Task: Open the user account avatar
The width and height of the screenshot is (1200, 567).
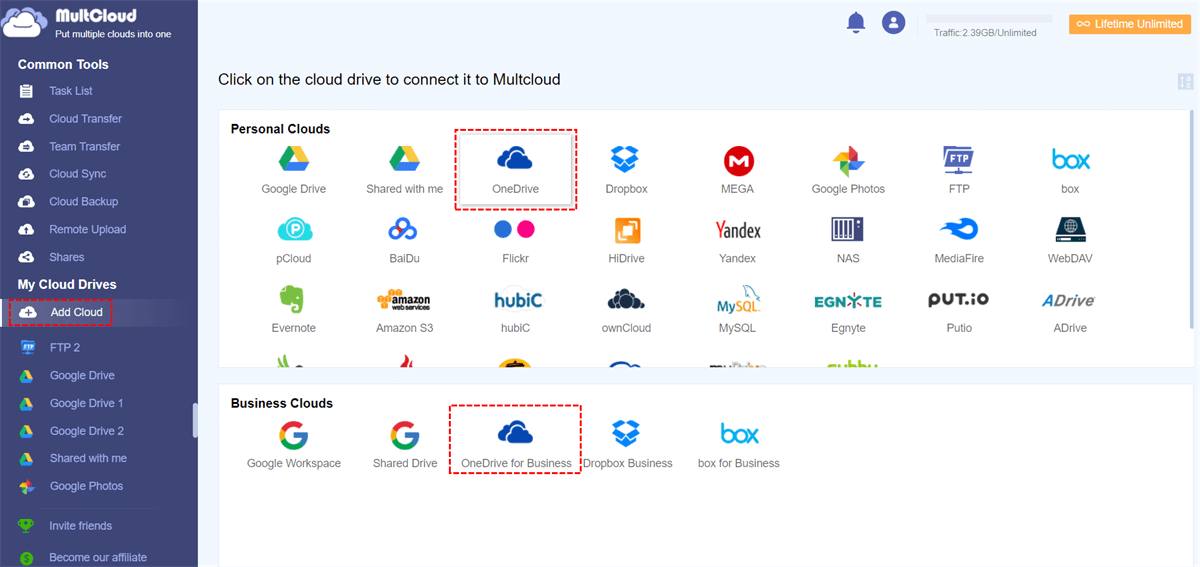Action: pos(893,23)
